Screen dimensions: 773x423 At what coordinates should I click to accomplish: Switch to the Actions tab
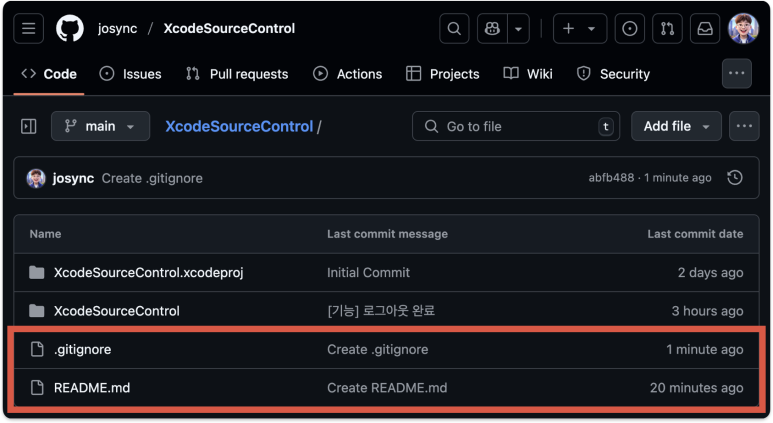pos(348,74)
